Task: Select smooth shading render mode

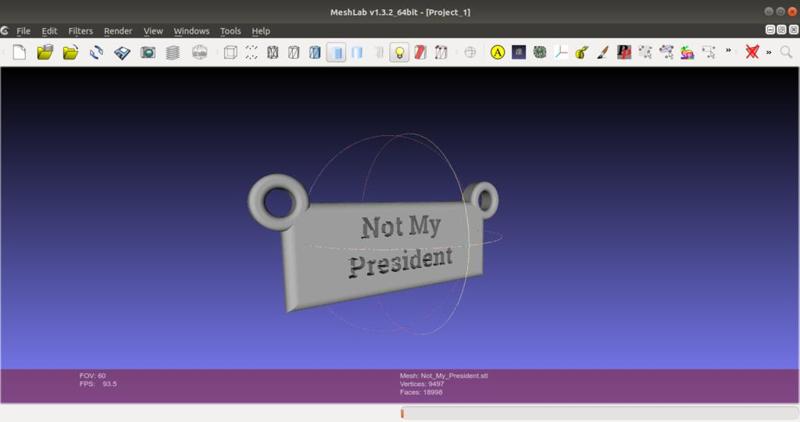Action: 357,52
